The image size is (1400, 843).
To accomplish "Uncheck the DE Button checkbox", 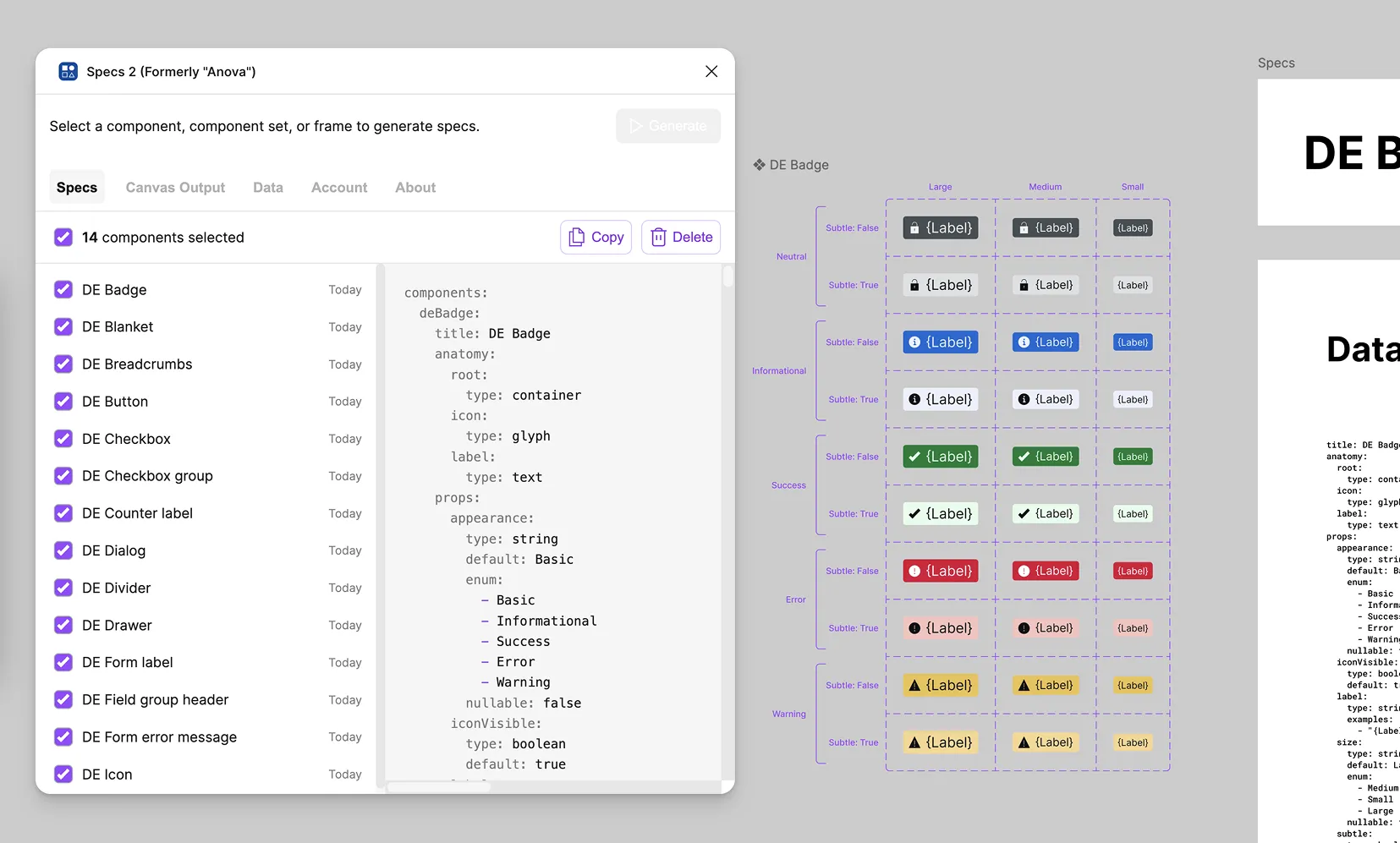I will 63,401.
